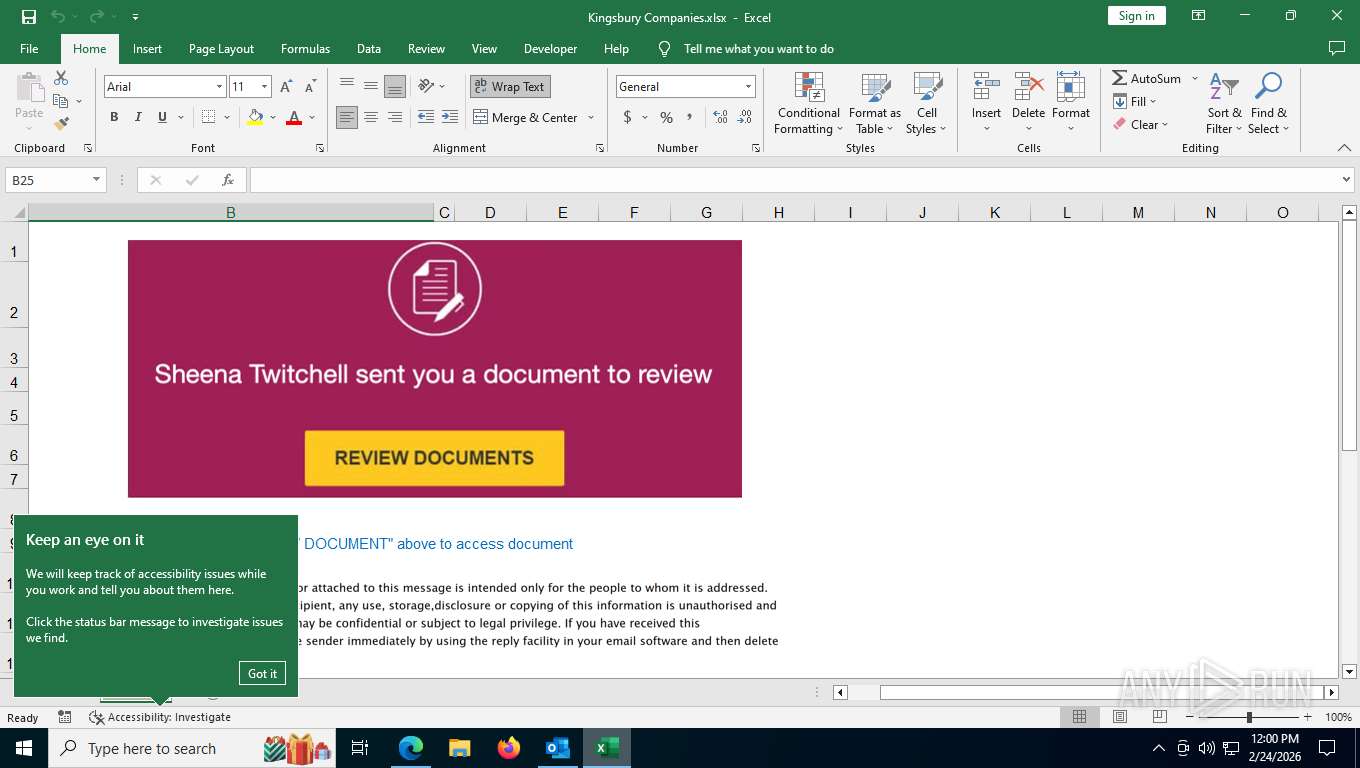Image resolution: width=1360 pixels, height=768 pixels.
Task: Open Find & Select menu
Action: tap(1269, 104)
